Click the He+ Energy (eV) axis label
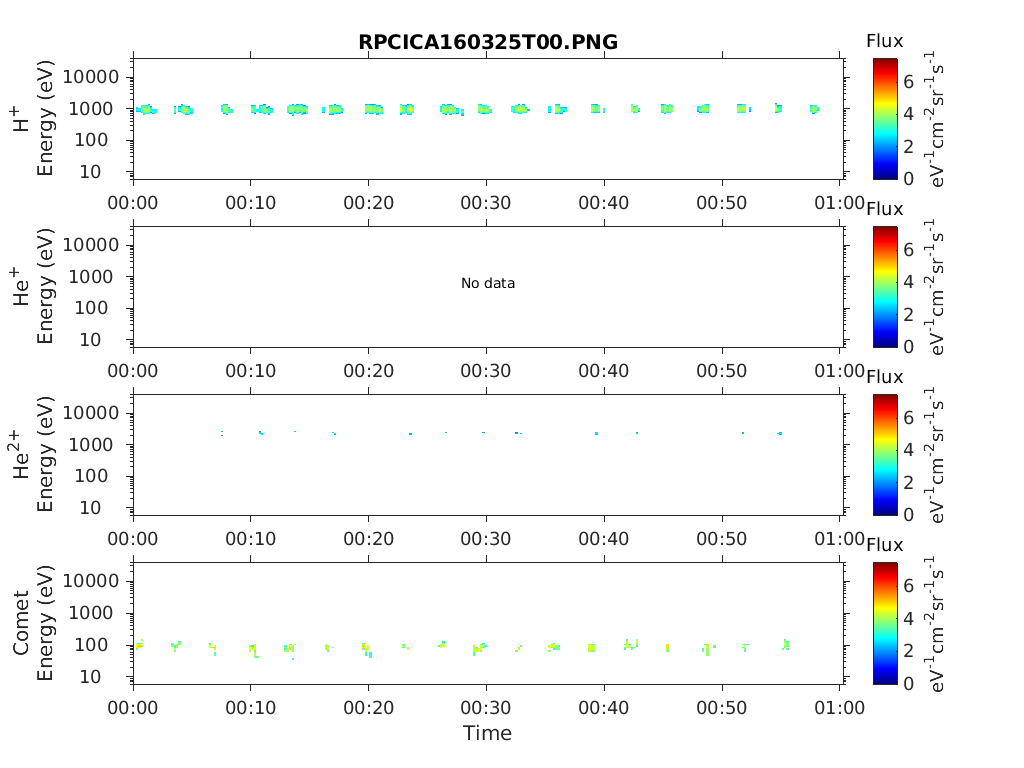The image size is (1024, 768). coord(44,287)
